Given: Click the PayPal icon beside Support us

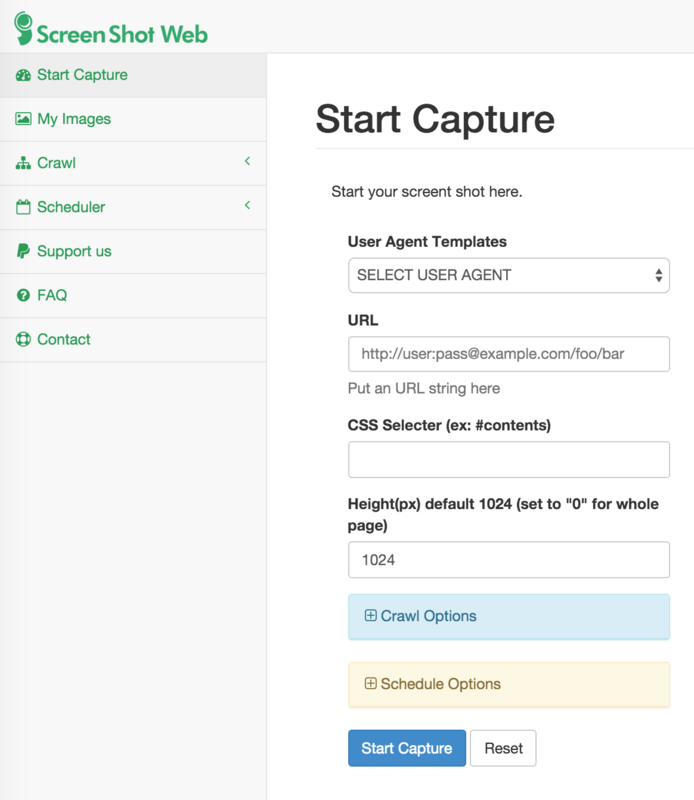Looking at the screenshot, I should 23,251.
